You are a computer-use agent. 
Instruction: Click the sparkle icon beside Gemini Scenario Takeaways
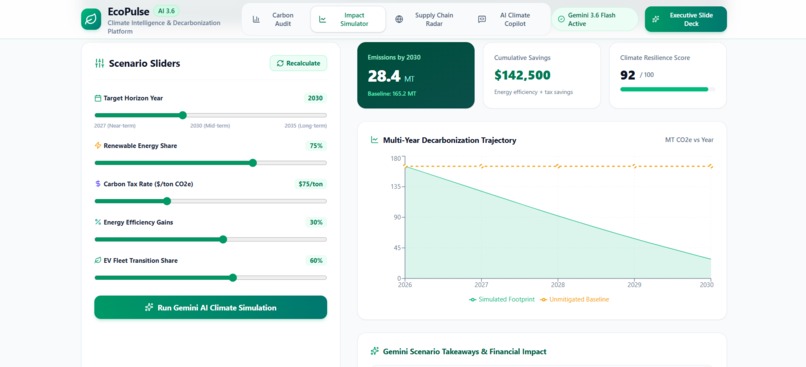(x=374, y=352)
